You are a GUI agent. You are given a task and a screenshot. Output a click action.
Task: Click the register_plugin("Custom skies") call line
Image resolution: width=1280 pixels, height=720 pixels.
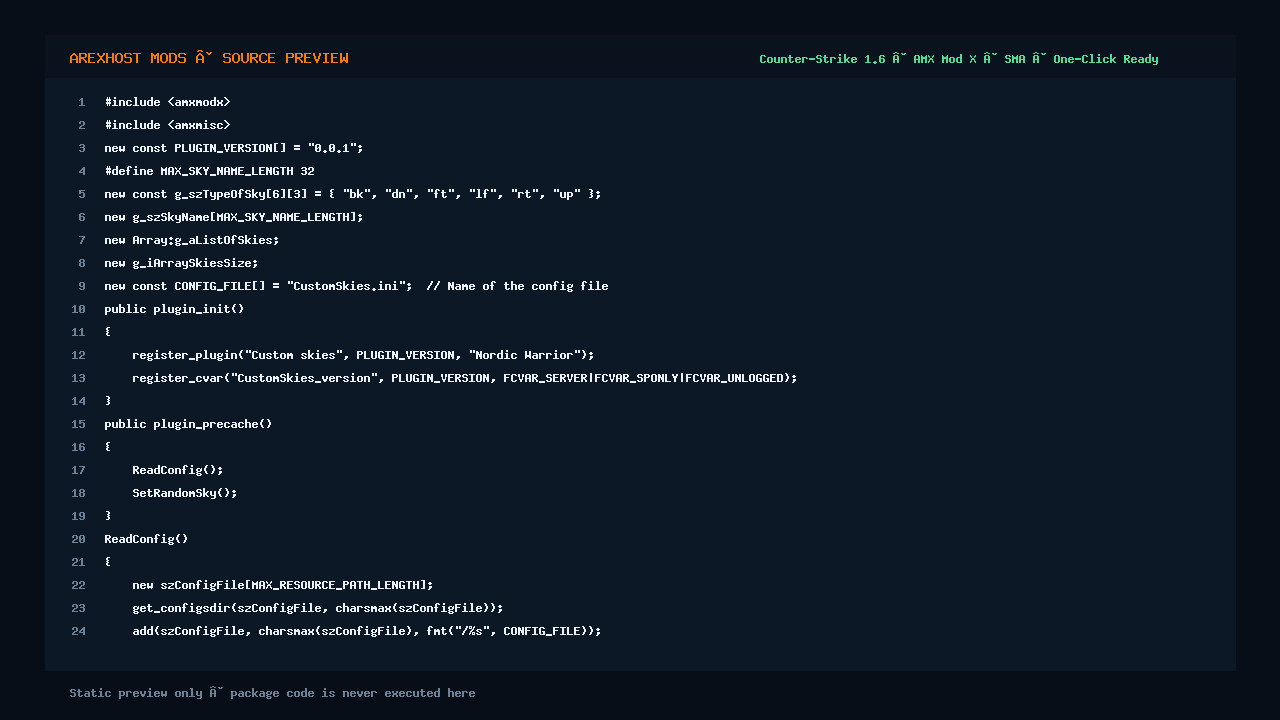point(363,355)
